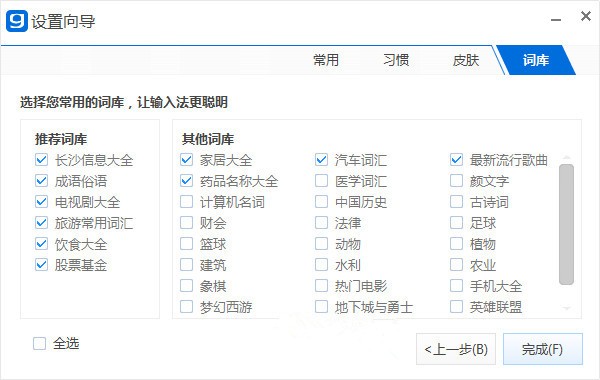Uncheck the 长沙信息大全 dictionary
This screenshot has height=380, width=600.
41,160
